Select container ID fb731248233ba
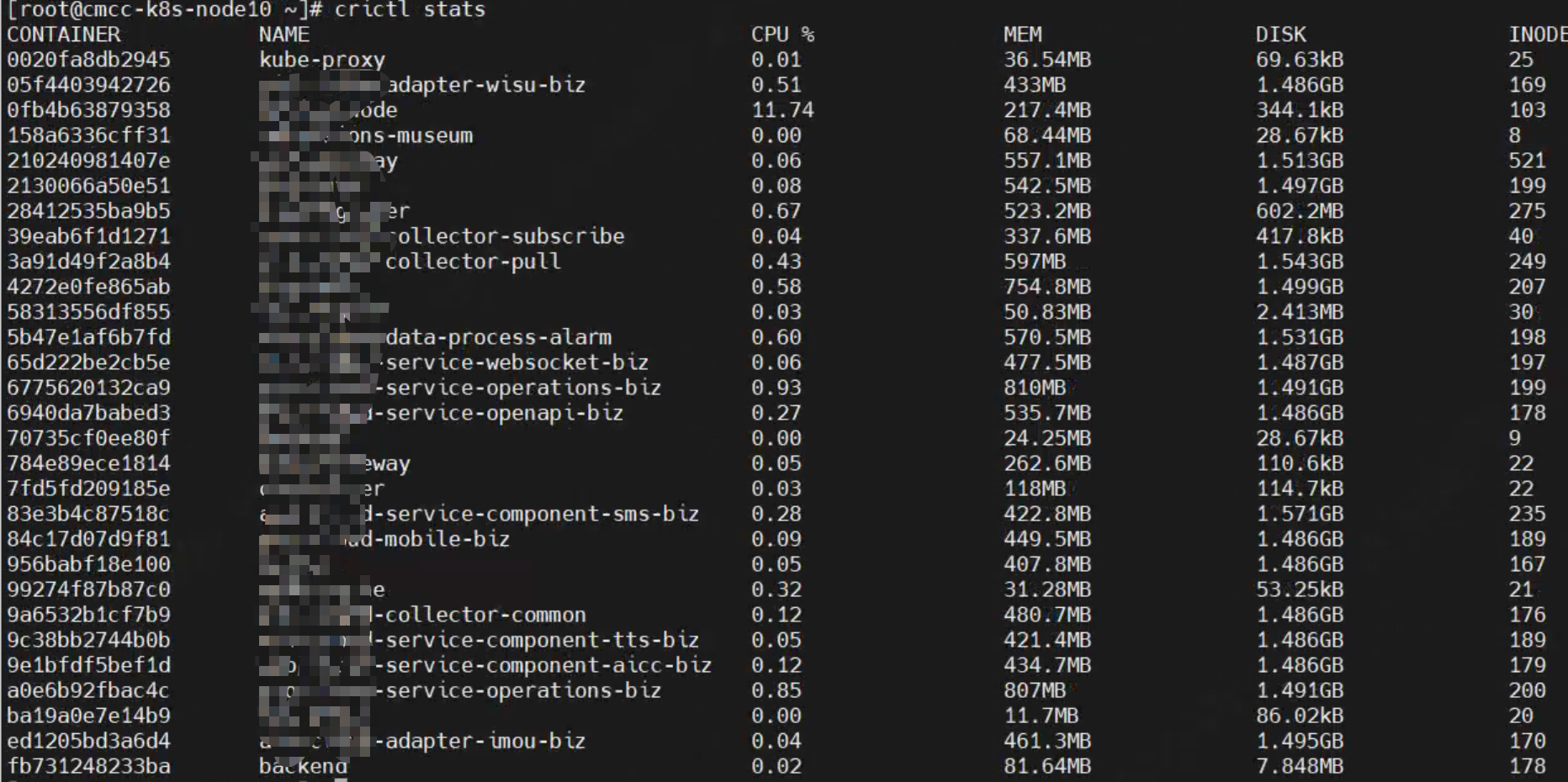Image resolution: width=1568 pixels, height=782 pixels. [88, 766]
